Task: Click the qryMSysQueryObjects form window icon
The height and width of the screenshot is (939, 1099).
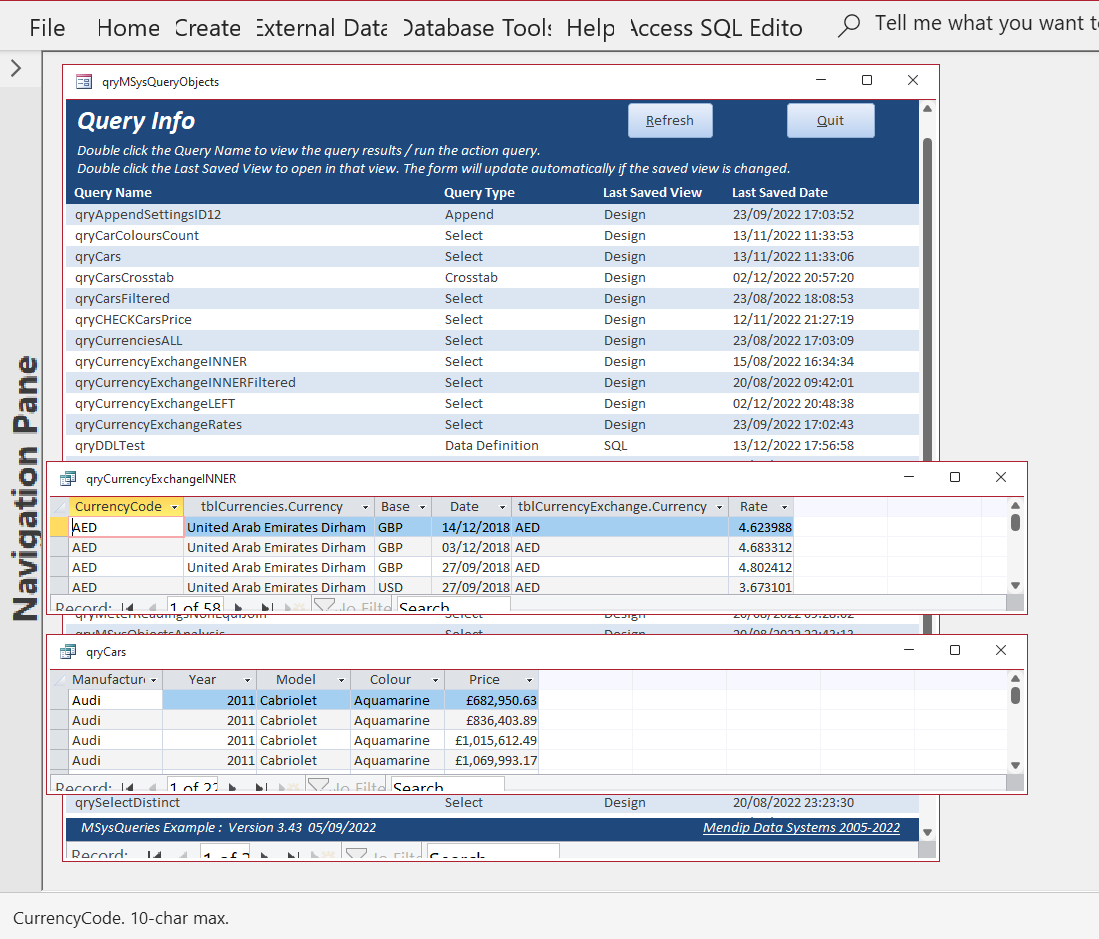Action: click(83, 82)
